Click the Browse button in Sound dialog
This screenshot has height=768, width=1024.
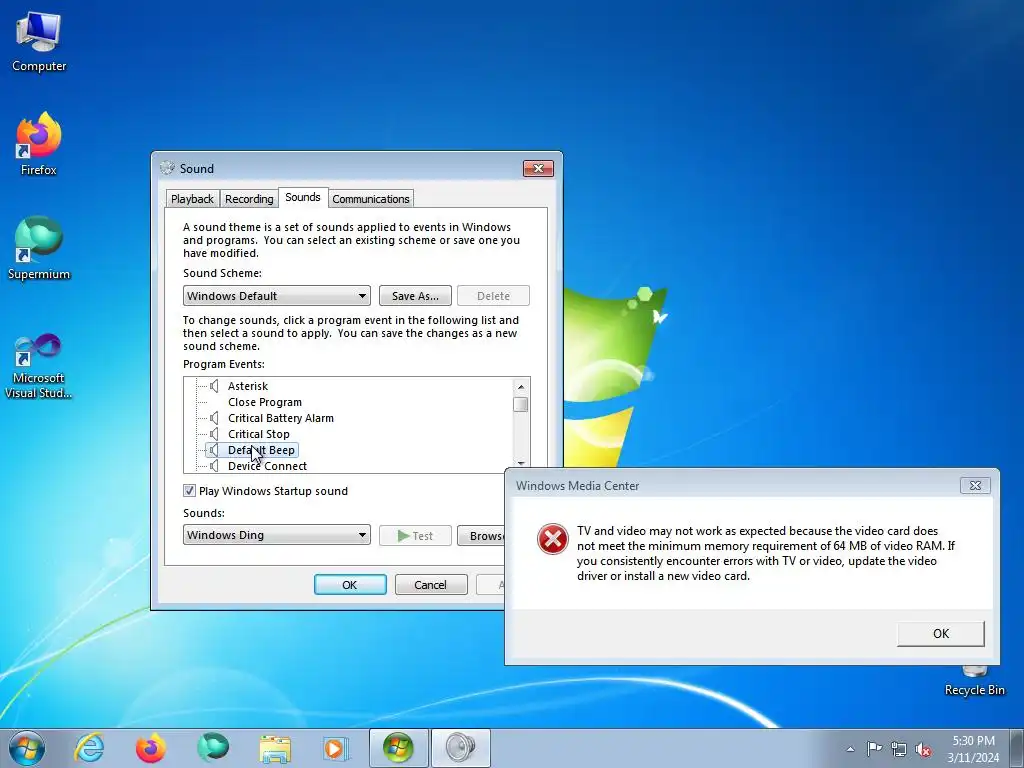tap(481, 536)
